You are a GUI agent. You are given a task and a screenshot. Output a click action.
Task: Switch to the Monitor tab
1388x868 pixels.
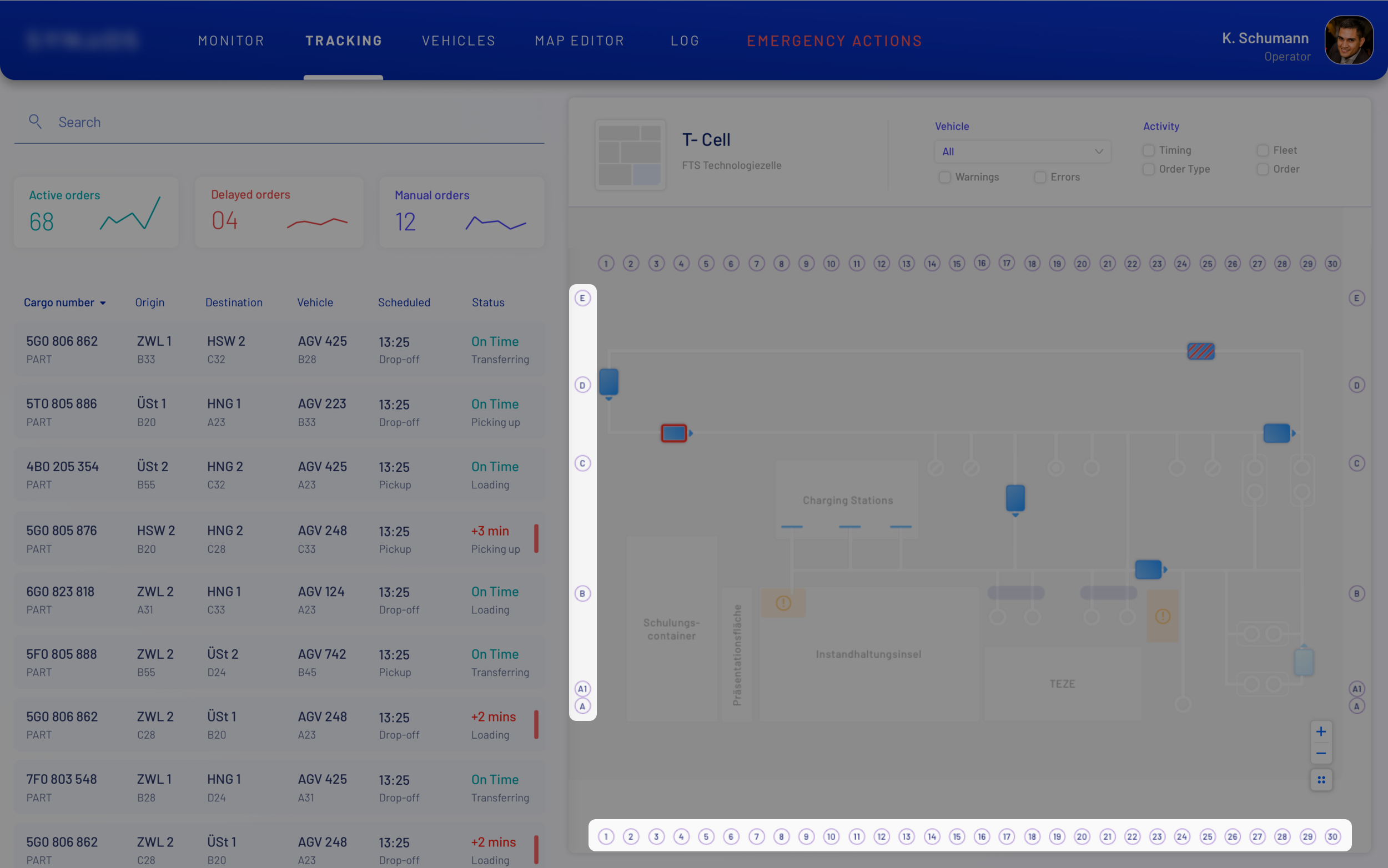(x=231, y=41)
